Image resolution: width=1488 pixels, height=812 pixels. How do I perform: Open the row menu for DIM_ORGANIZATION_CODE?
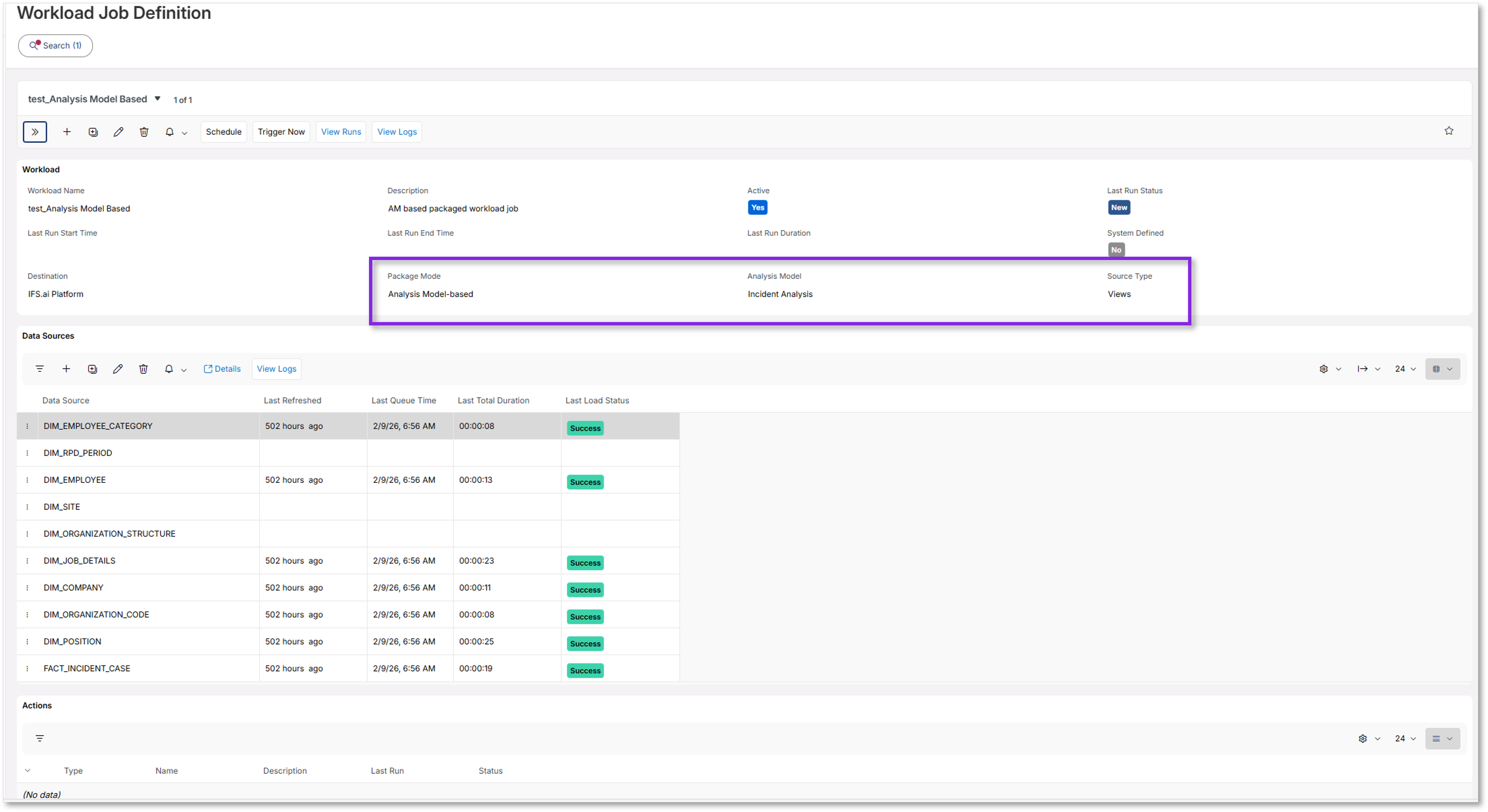(x=27, y=615)
